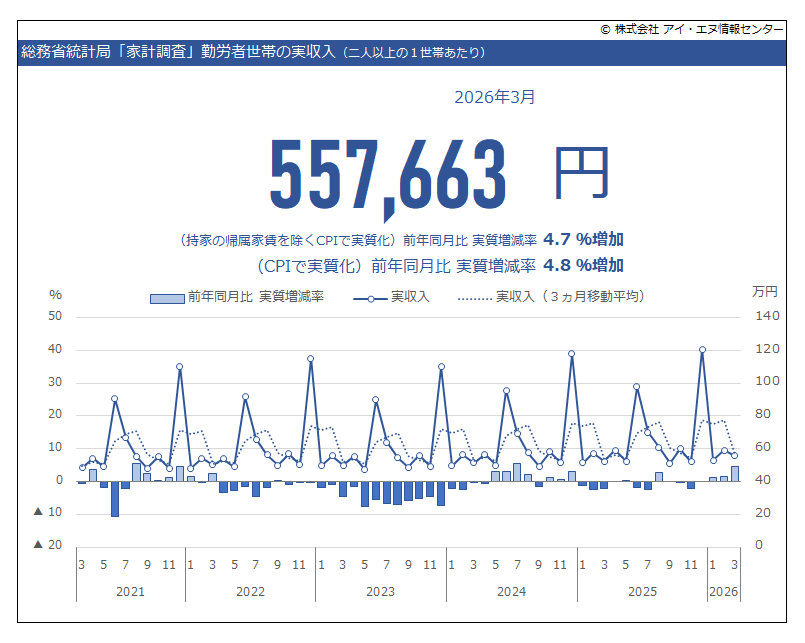Click the value 4.7 %増加

[583, 239]
